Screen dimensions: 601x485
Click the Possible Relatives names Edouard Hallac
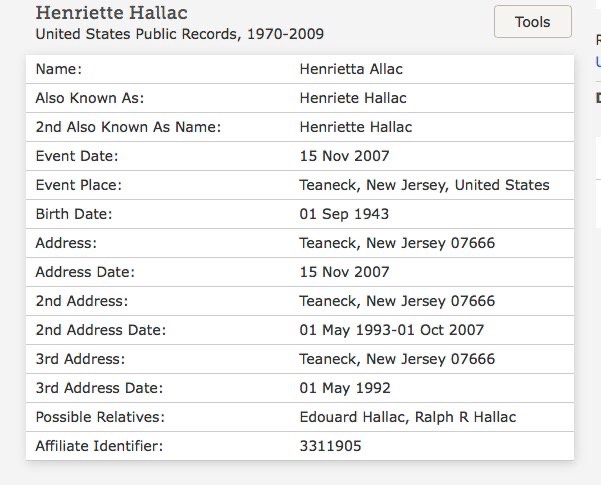(x=353, y=417)
